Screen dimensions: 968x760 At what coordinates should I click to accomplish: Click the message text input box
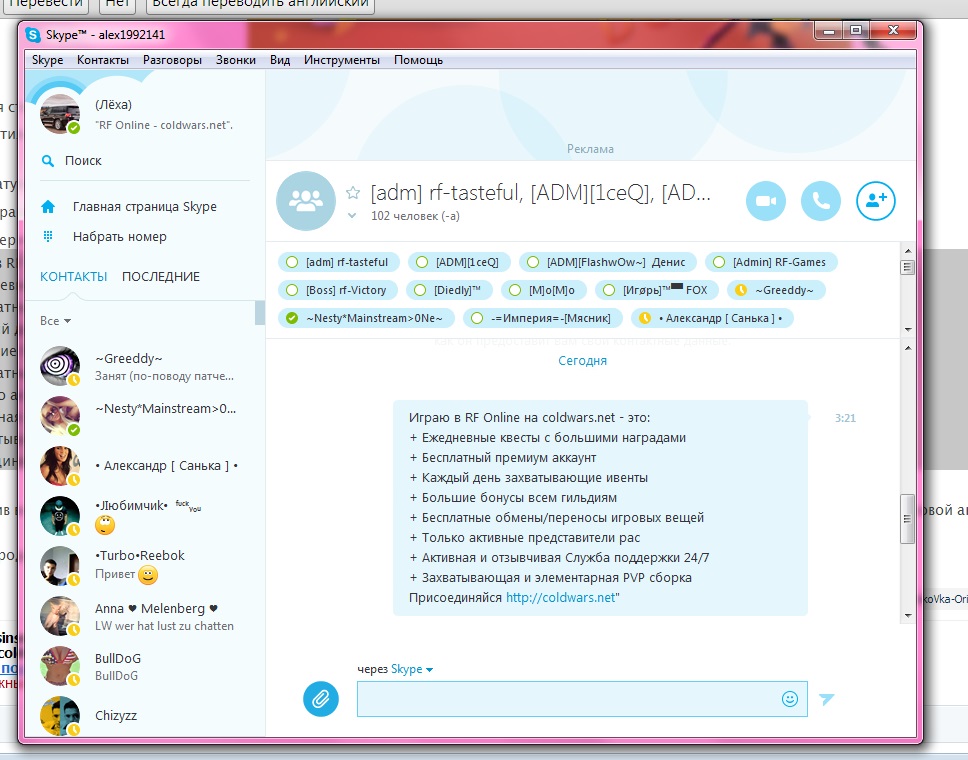click(582, 699)
